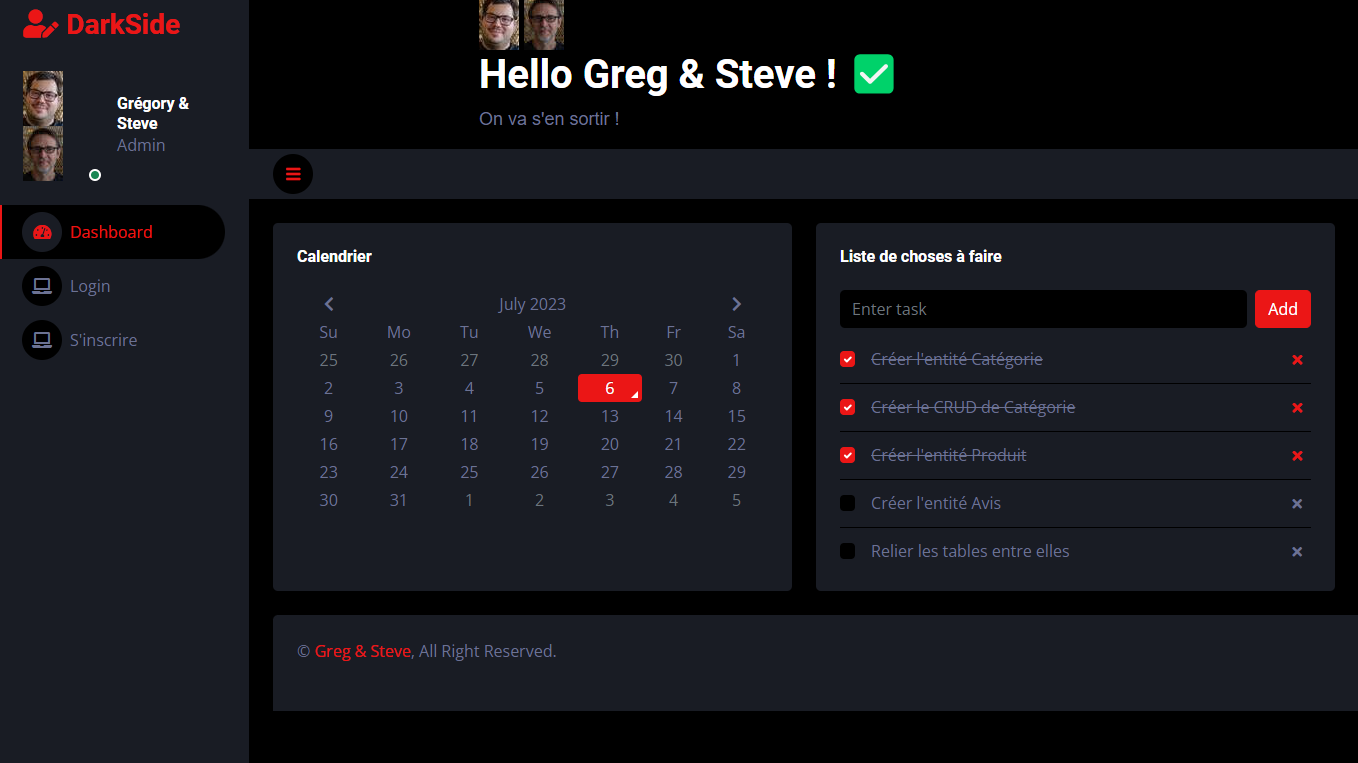Viewport: 1358px width, 763px height.
Task: Delete the 'Créer l'entité Catégorie' task
Action: tap(1297, 360)
